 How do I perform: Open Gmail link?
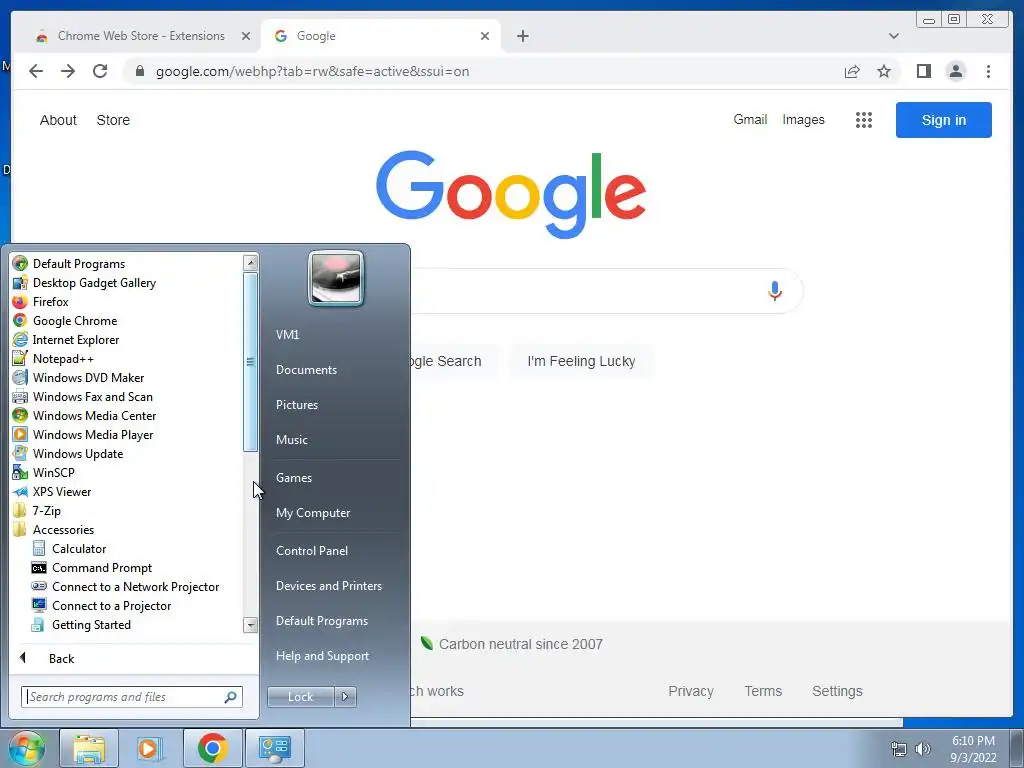click(750, 120)
